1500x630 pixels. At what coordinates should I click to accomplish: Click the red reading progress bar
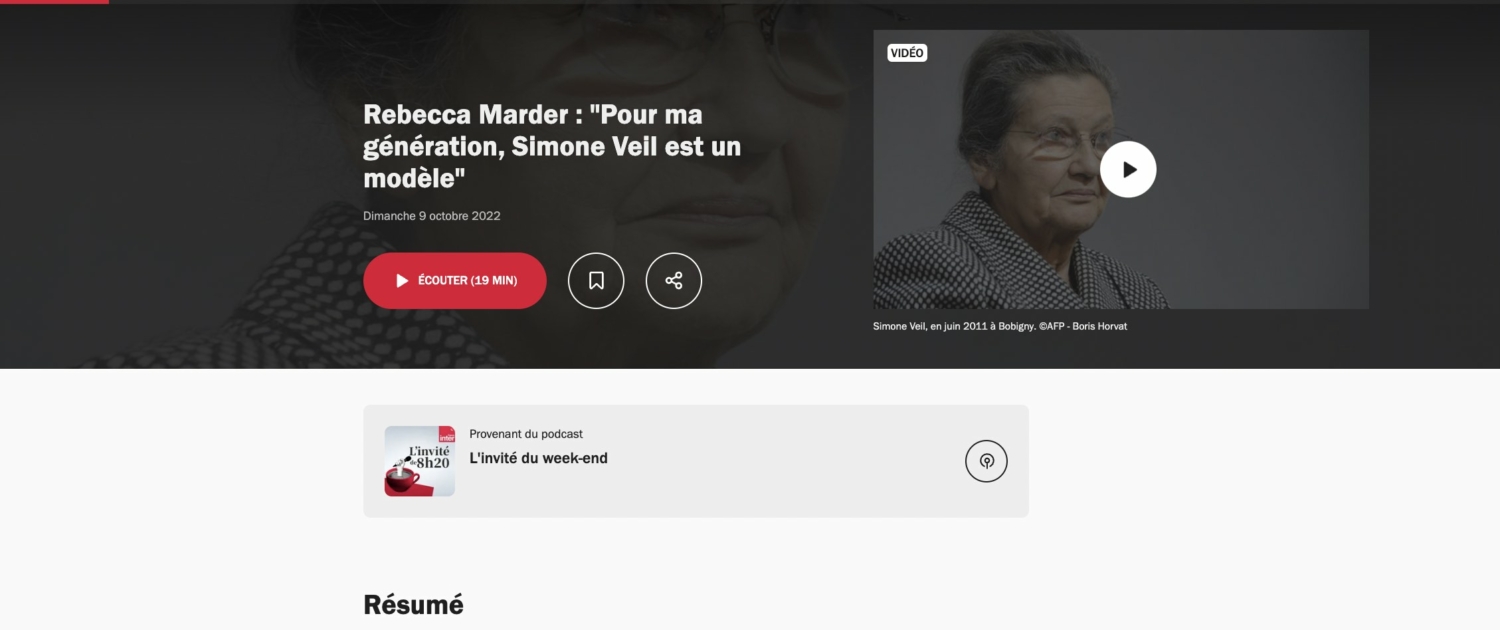[x=54, y=2]
